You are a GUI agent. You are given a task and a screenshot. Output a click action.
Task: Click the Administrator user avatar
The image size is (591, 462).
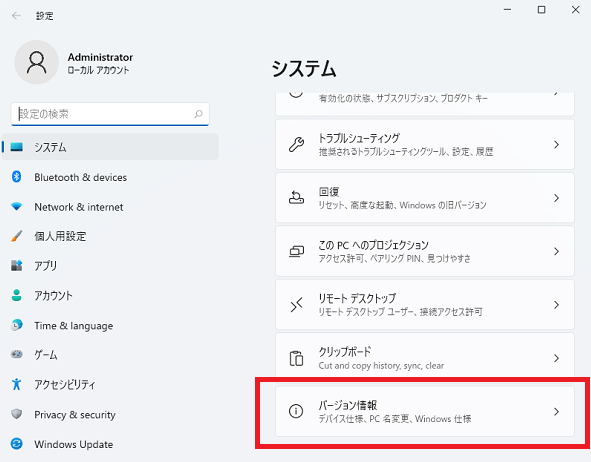click(37, 62)
